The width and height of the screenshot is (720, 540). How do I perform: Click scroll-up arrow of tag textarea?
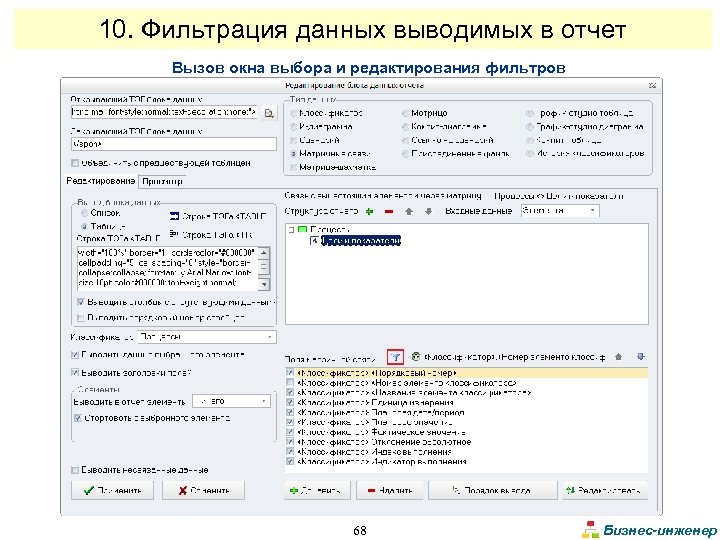point(264,252)
